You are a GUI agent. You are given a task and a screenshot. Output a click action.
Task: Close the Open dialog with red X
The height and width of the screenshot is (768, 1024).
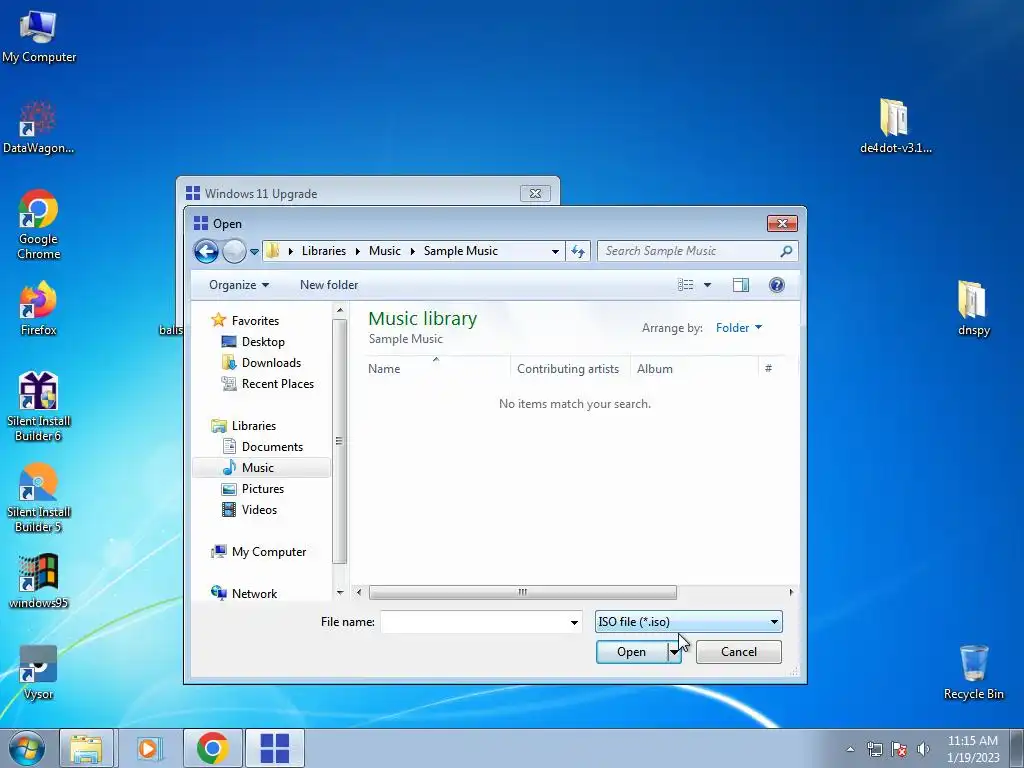(x=782, y=223)
